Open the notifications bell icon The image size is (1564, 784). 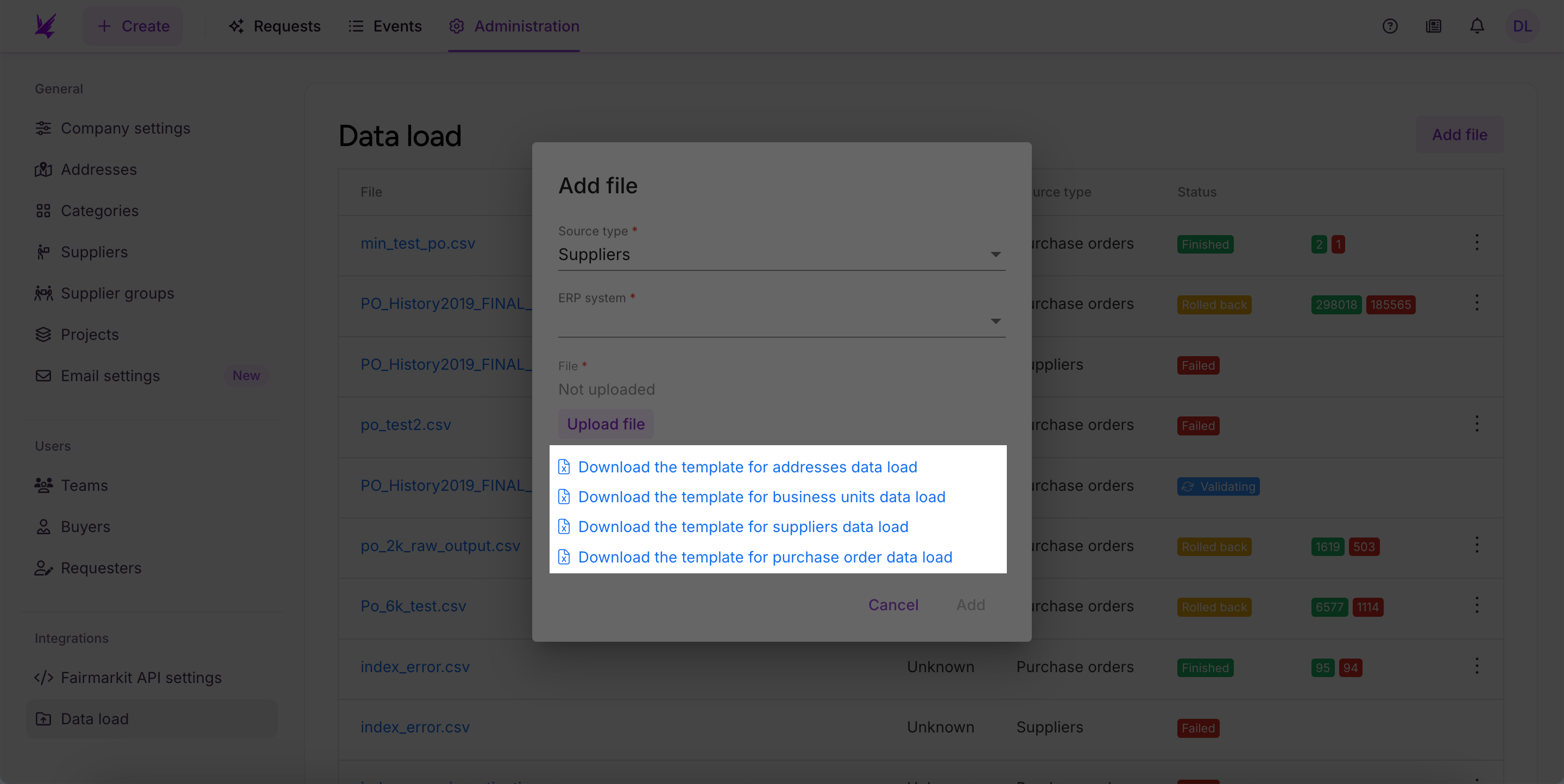click(1477, 26)
